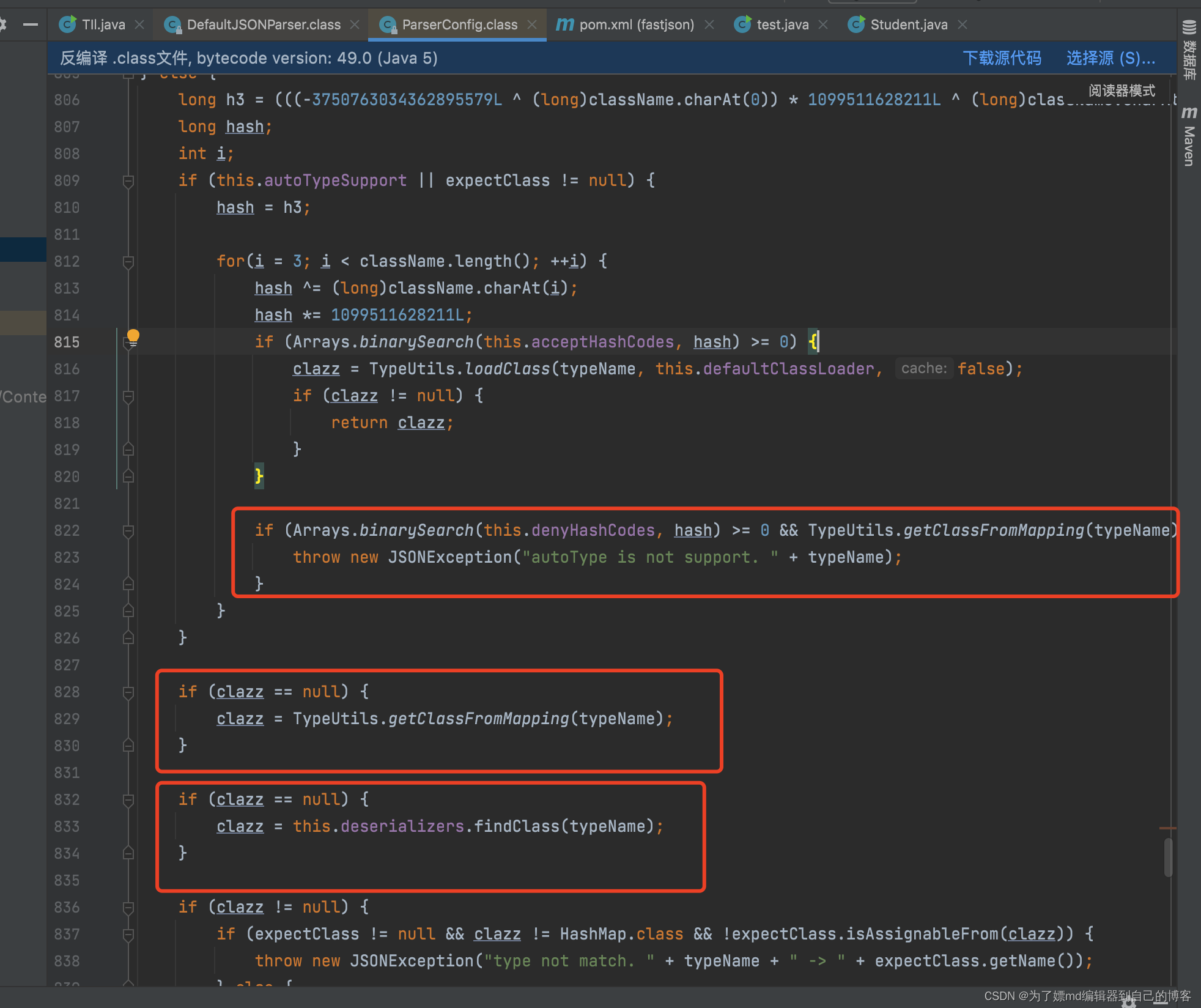
Task: Click the loadClass method call
Action: [508, 369]
